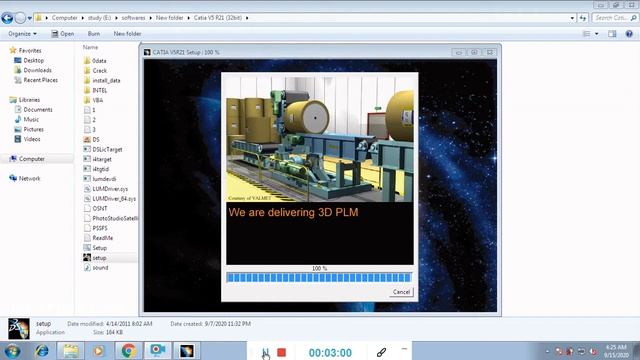This screenshot has height=360, width=640.
Task: Select the 0data folder icon
Action: (x=87, y=60)
